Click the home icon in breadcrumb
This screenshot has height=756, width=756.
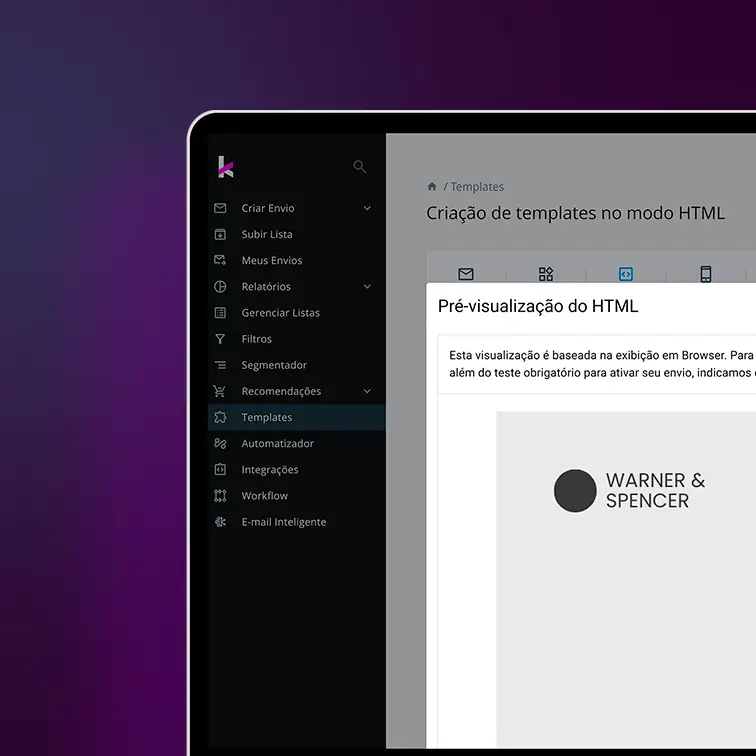432,187
